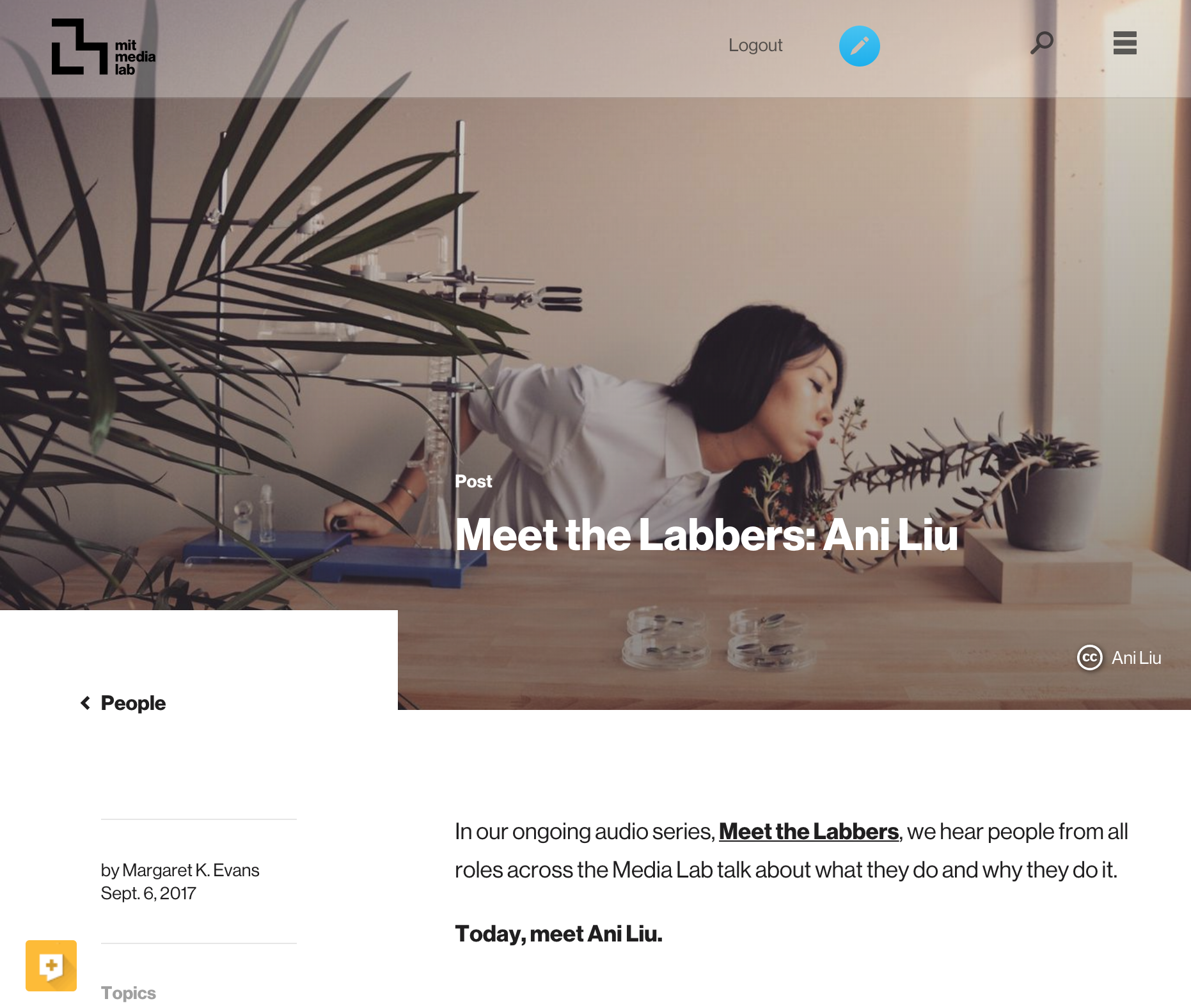Click the yellow add-note widget icon

coord(51,965)
